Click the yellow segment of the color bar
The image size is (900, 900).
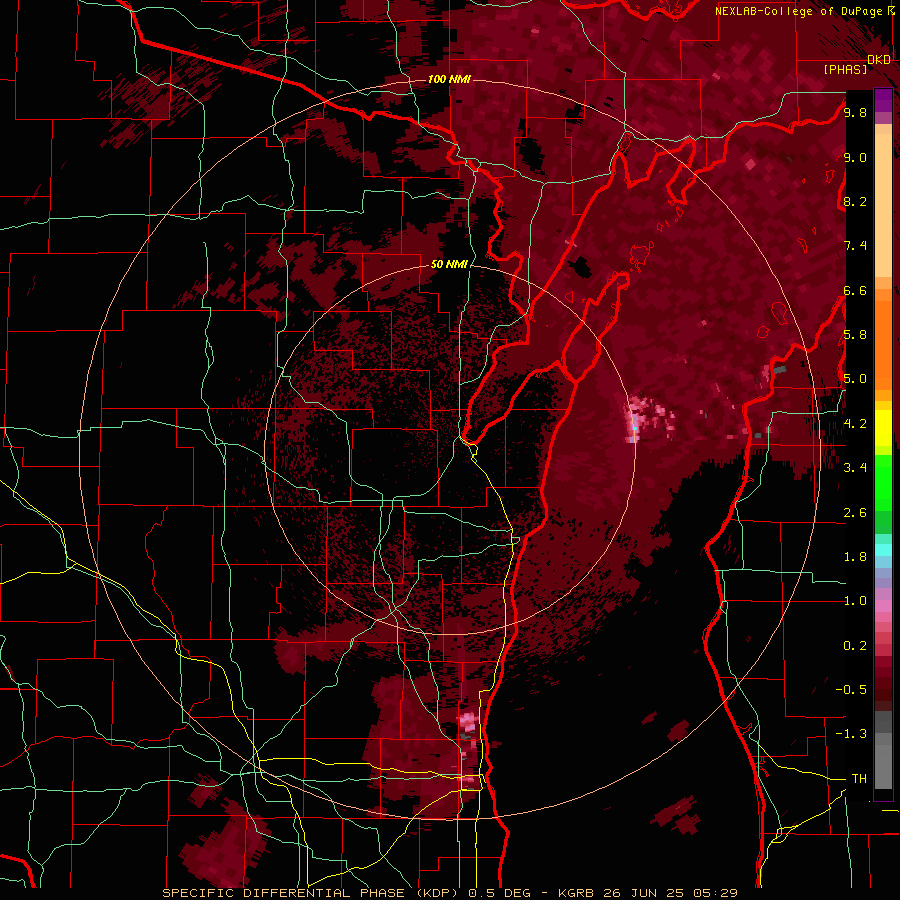(883, 428)
